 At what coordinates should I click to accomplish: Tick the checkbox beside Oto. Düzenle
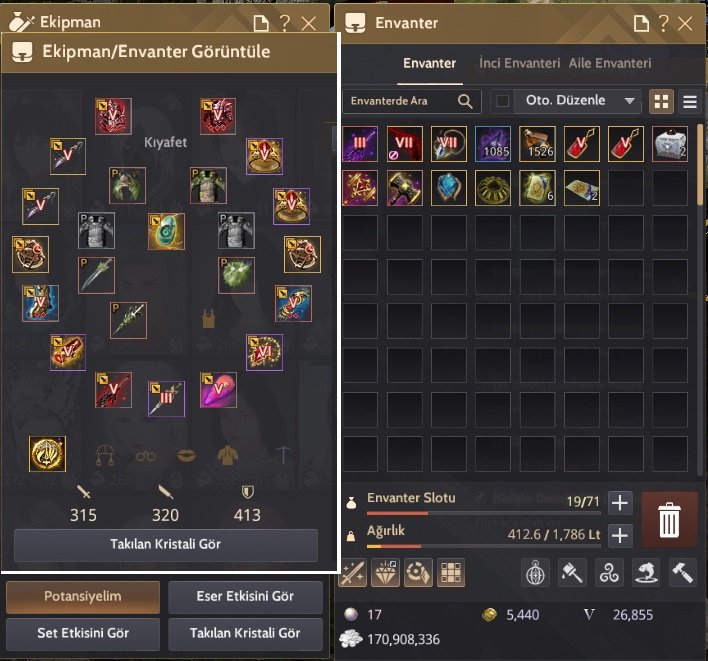pos(502,101)
